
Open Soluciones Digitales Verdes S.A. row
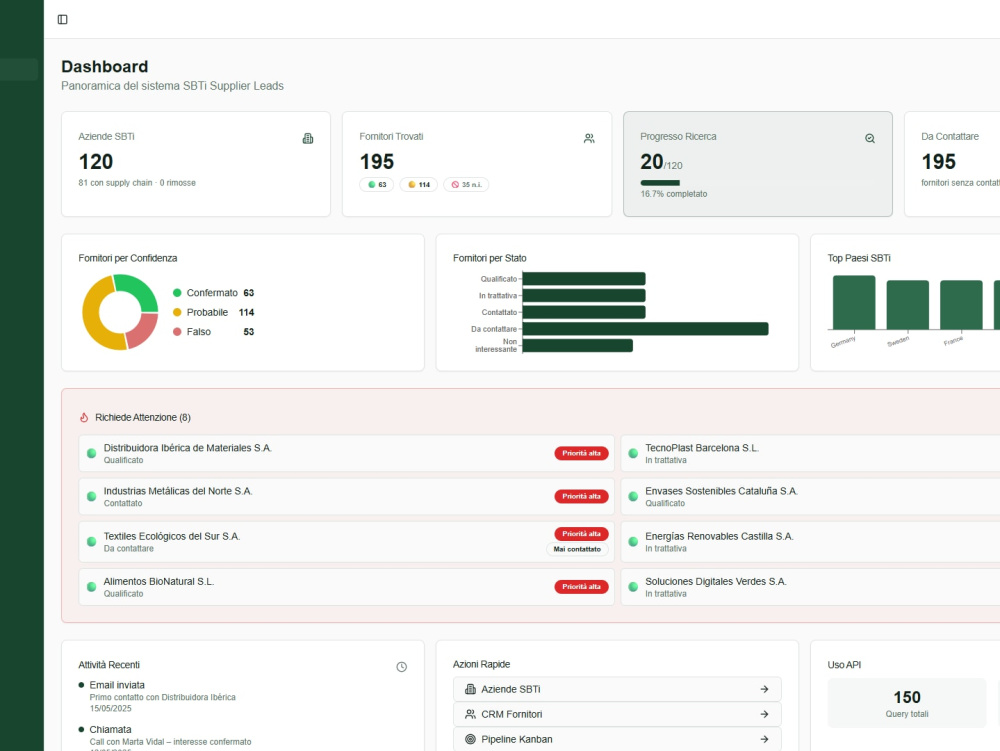click(810, 587)
